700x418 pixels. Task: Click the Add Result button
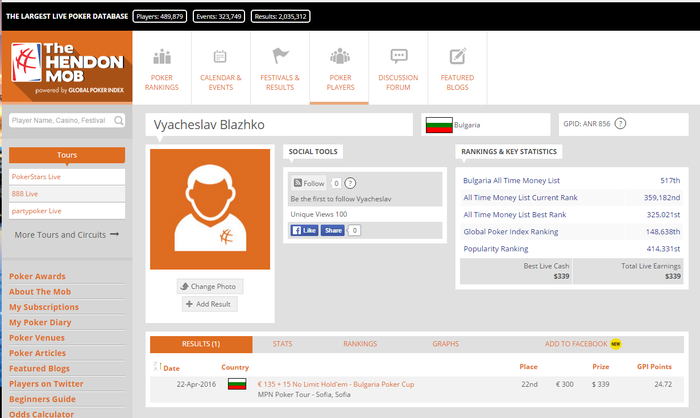pyautogui.click(x=209, y=304)
